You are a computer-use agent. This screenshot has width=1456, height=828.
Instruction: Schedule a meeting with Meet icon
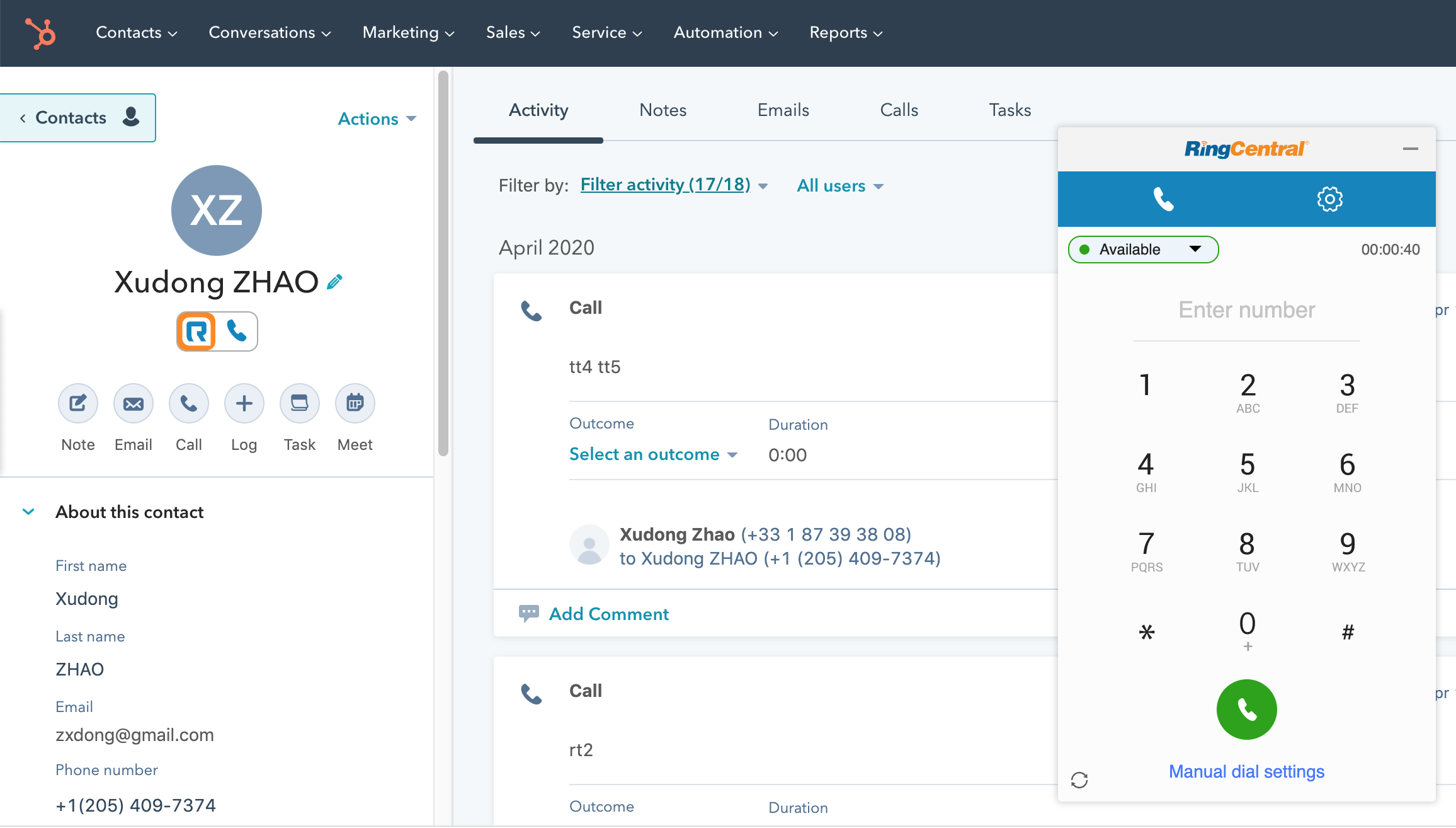point(355,403)
